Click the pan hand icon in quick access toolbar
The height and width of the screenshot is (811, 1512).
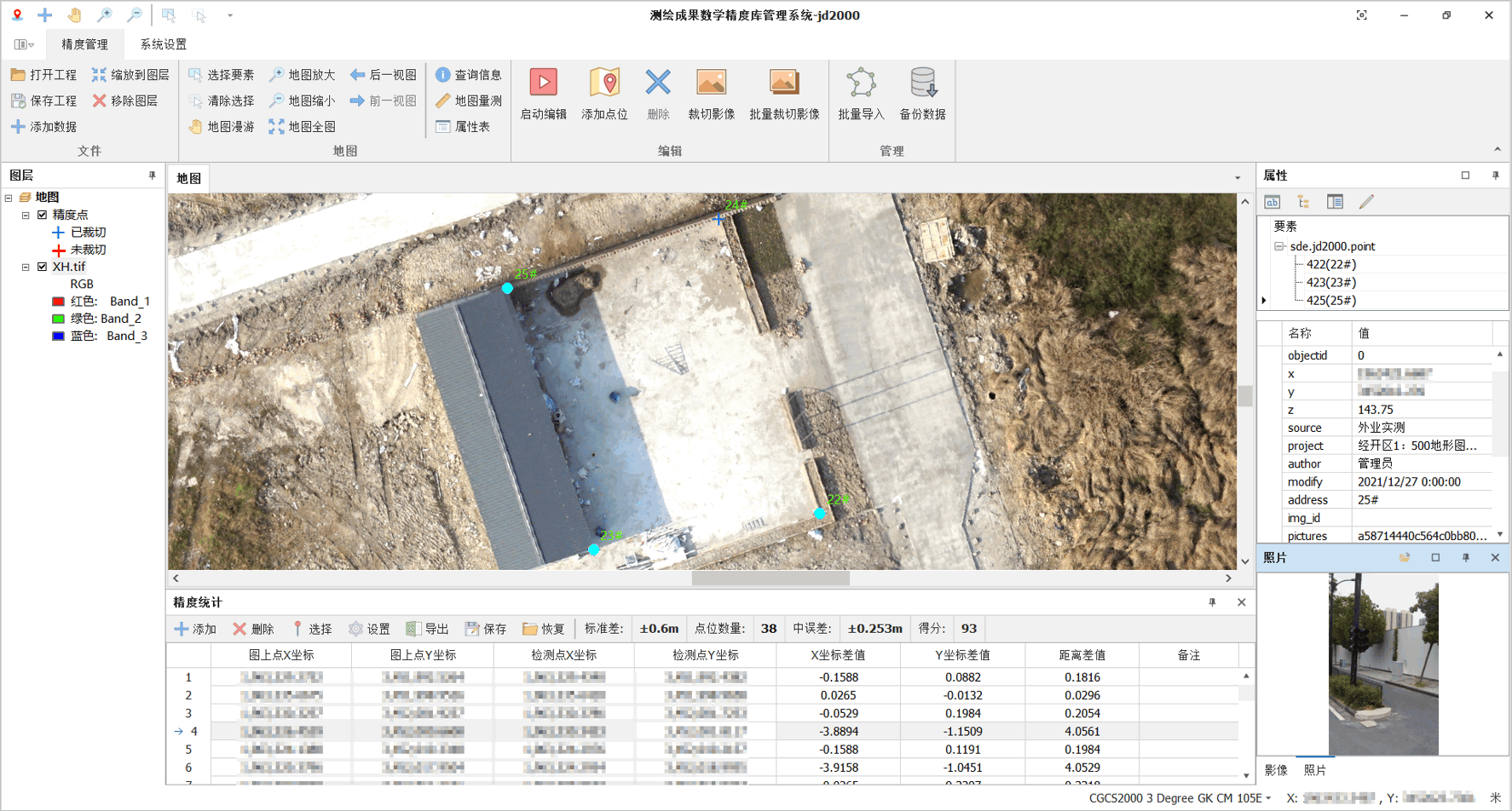75,14
